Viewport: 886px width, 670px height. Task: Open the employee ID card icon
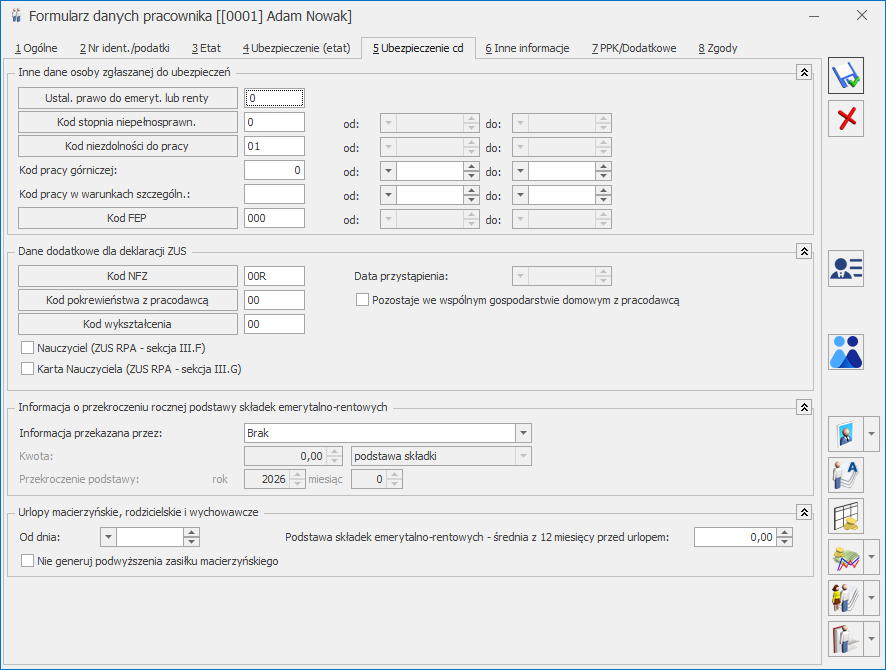pos(846,268)
